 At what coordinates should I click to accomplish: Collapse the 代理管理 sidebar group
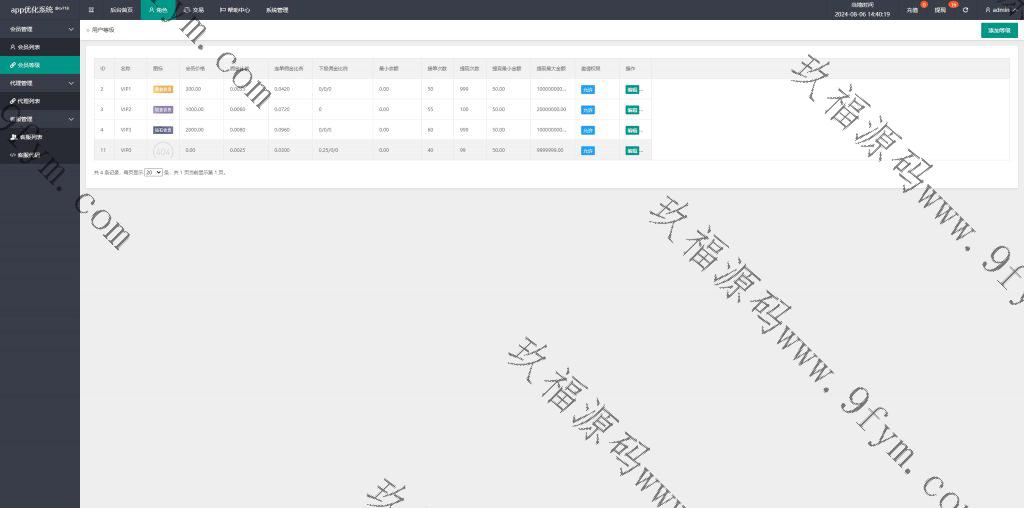tap(39, 83)
